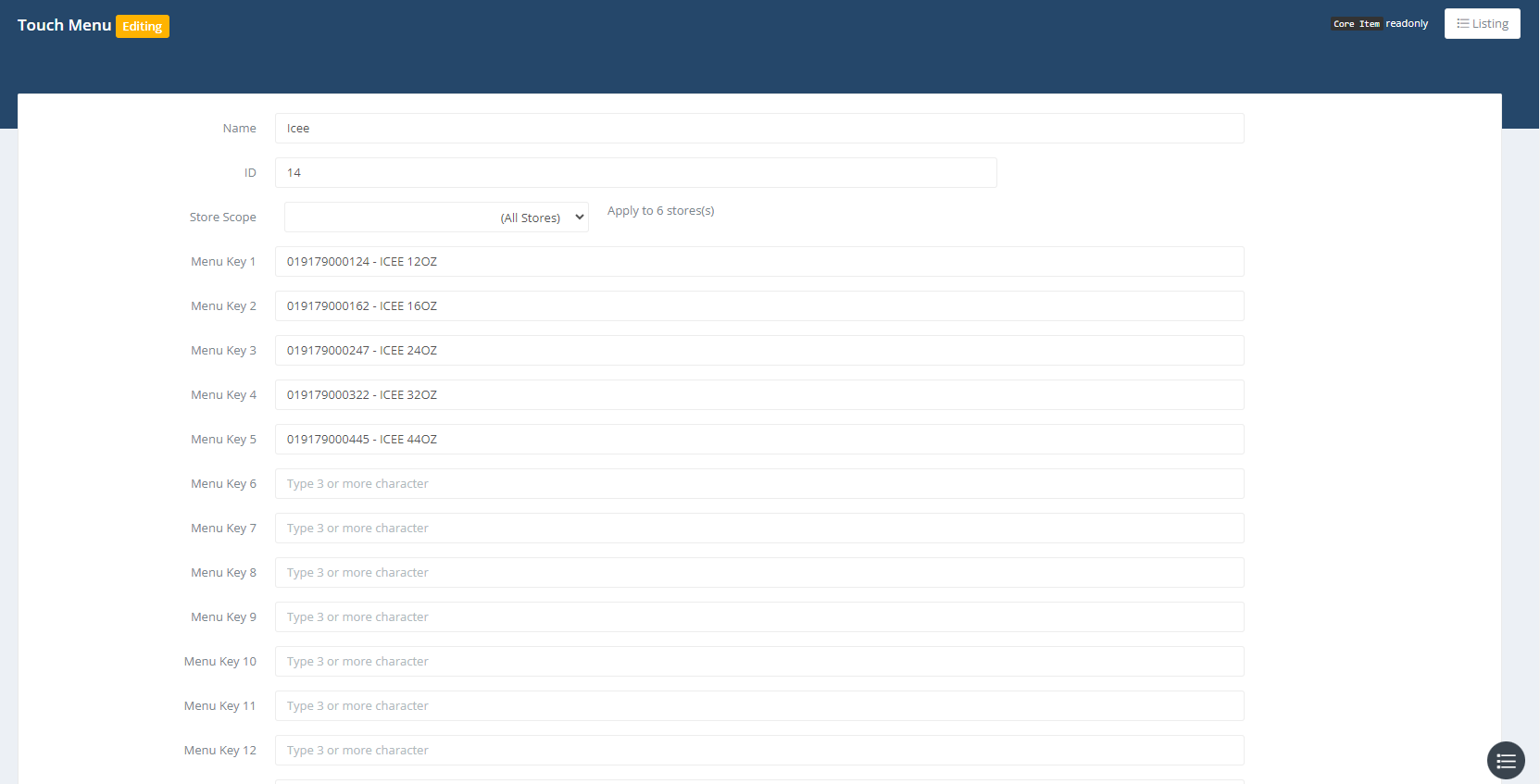Click the 'readonly' label in header
This screenshot has width=1540, height=784.
pos(1407,24)
